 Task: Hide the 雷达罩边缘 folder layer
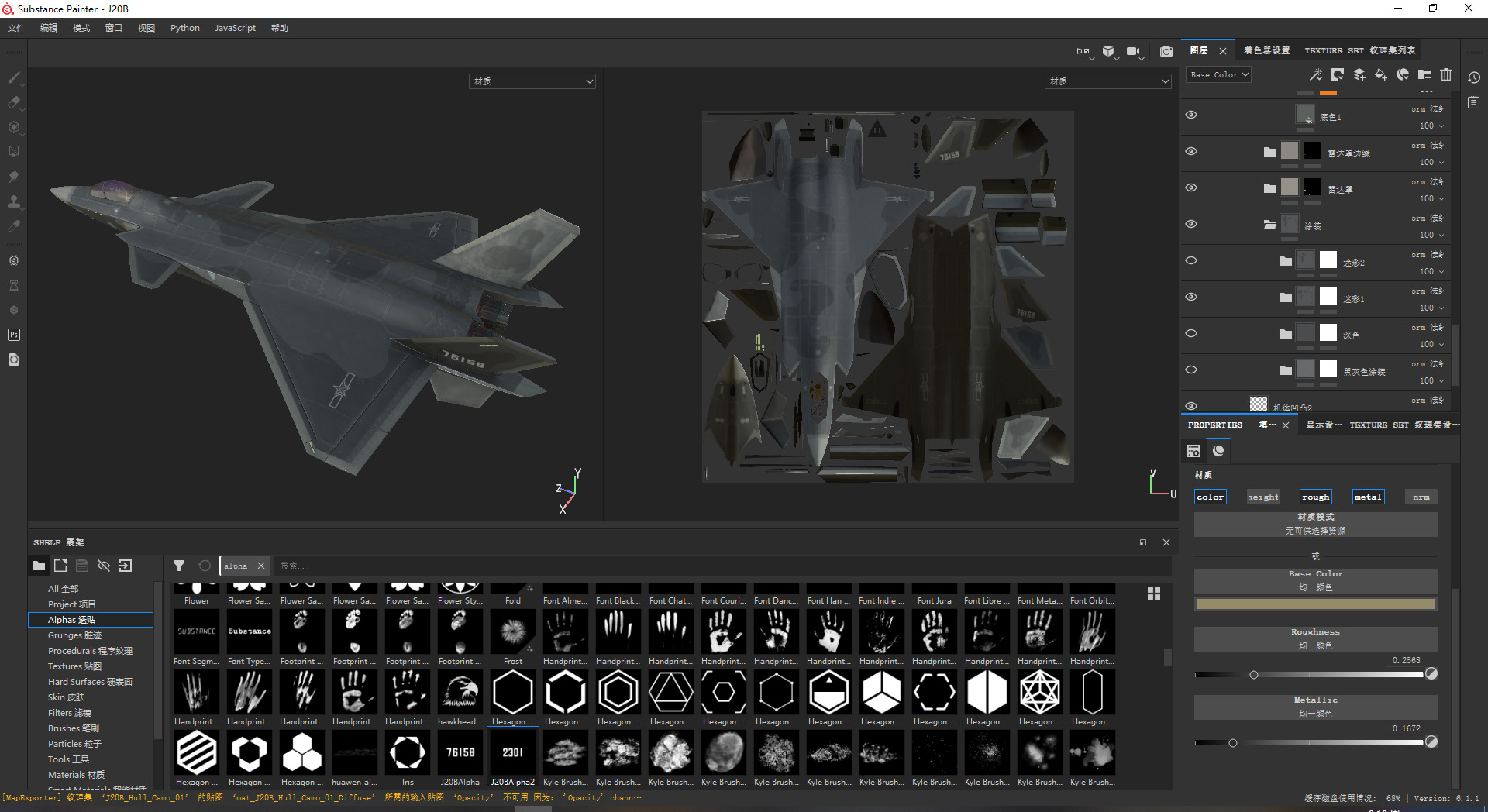(x=1191, y=151)
